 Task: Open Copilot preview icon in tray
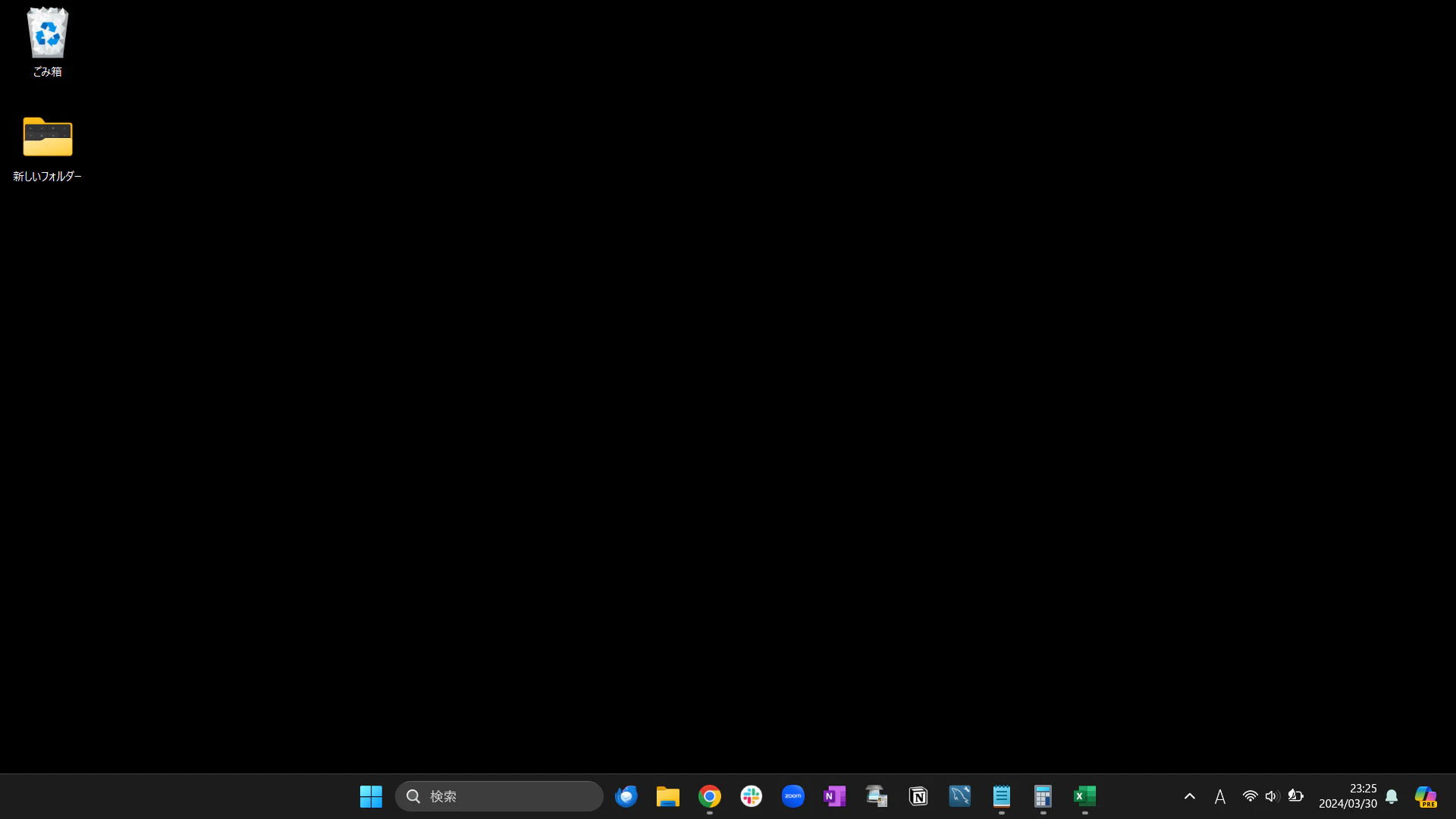pyautogui.click(x=1426, y=796)
